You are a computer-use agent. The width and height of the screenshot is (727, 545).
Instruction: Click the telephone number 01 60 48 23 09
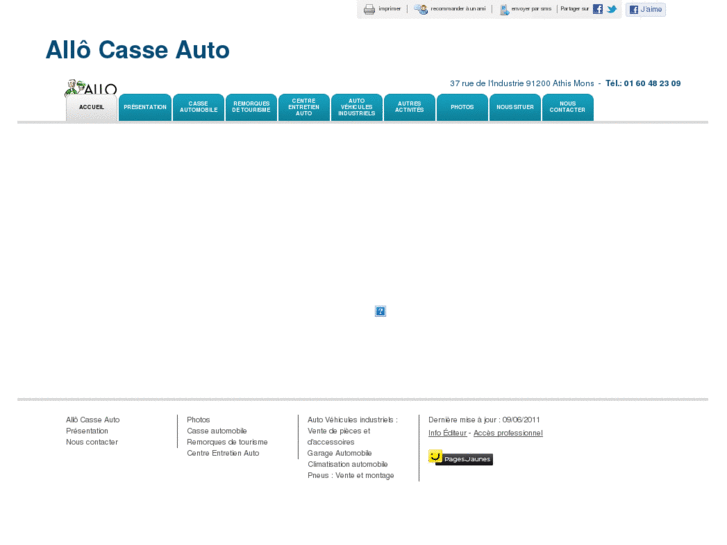652,83
